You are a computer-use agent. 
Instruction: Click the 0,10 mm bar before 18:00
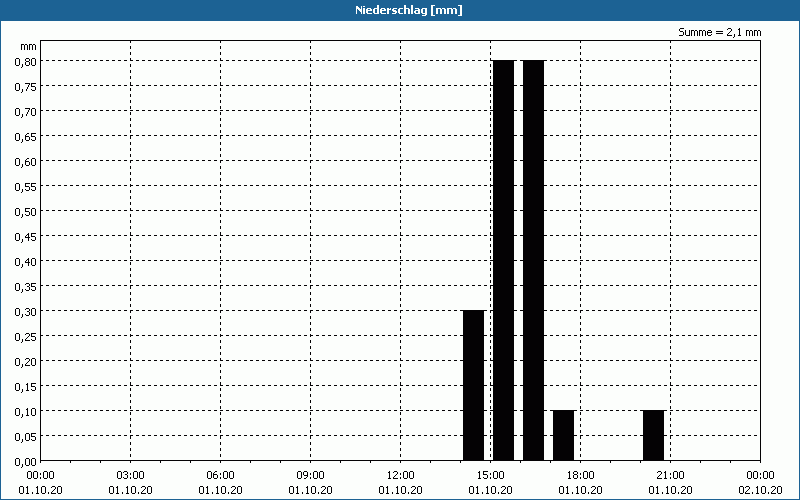pyautogui.click(x=564, y=435)
